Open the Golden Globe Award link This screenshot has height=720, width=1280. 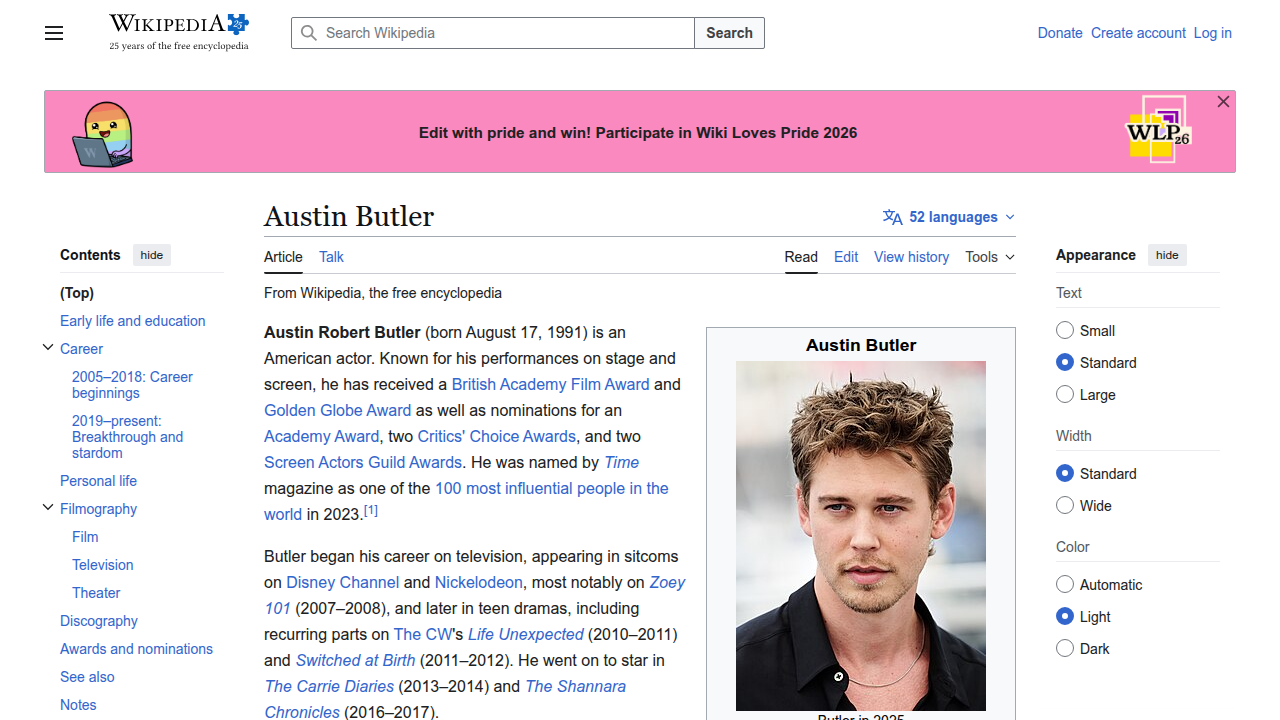338,410
